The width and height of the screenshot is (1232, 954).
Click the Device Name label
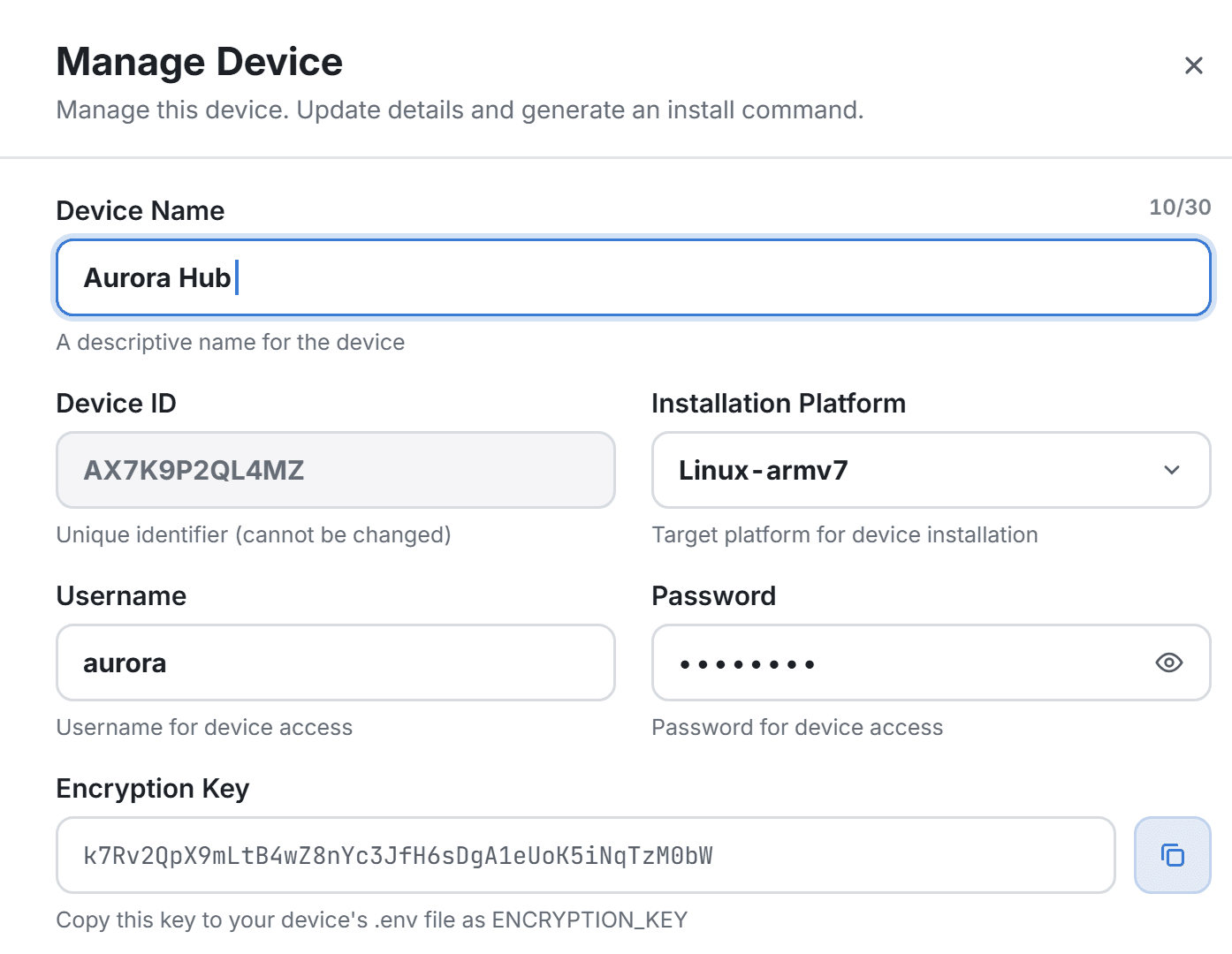tap(141, 210)
